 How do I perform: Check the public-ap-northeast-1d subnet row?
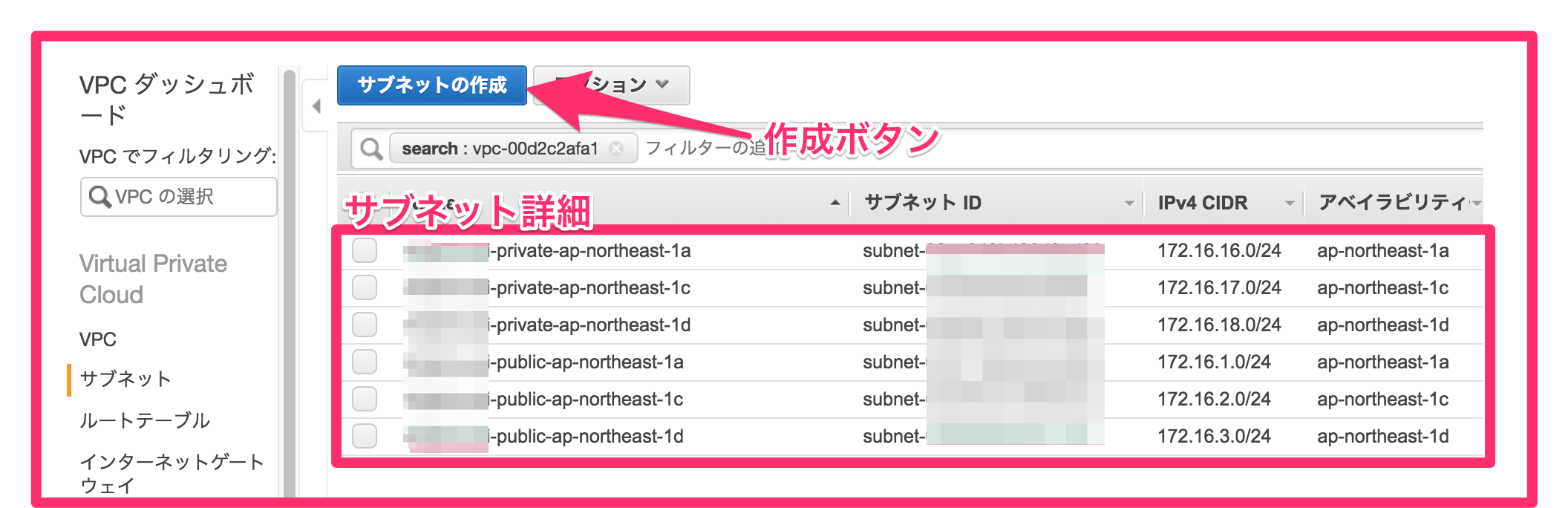[x=365, y=437]
